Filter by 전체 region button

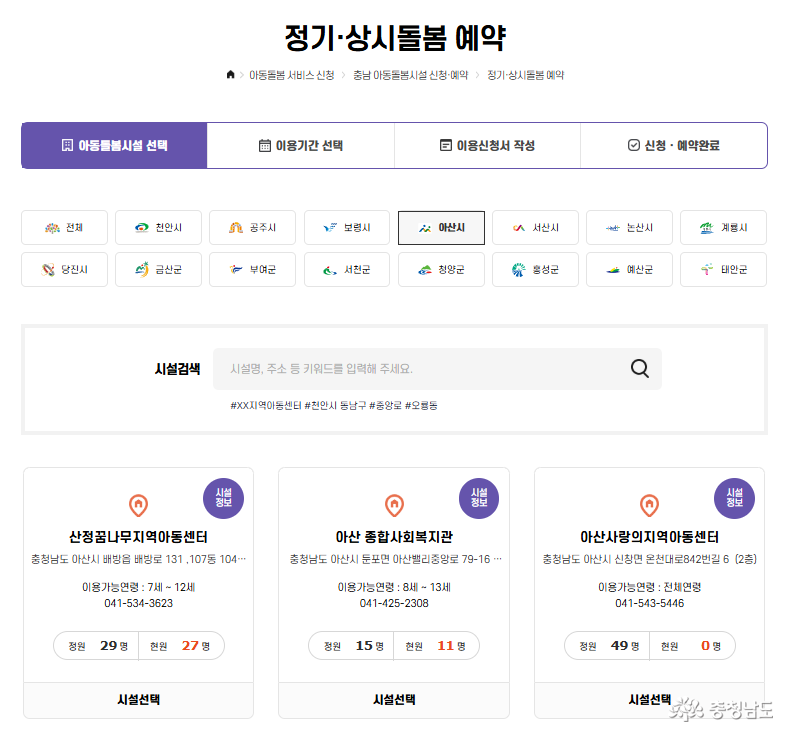click(x=64, y=228)
